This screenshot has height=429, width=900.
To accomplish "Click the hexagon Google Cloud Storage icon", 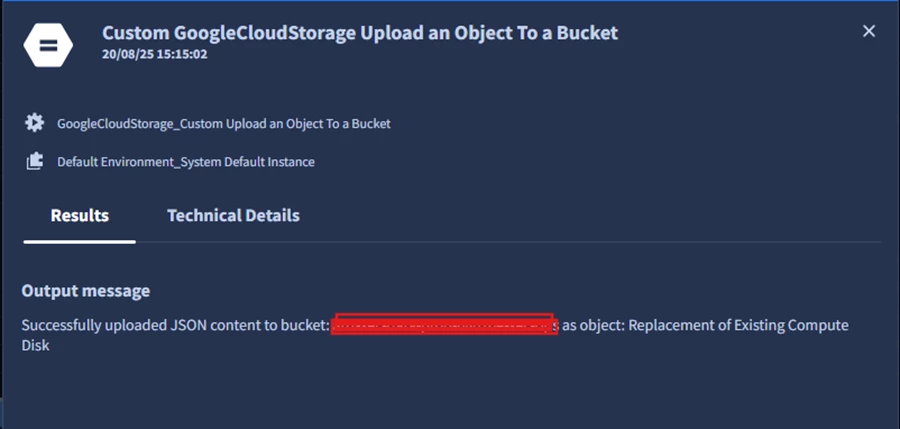I will 48,45.
